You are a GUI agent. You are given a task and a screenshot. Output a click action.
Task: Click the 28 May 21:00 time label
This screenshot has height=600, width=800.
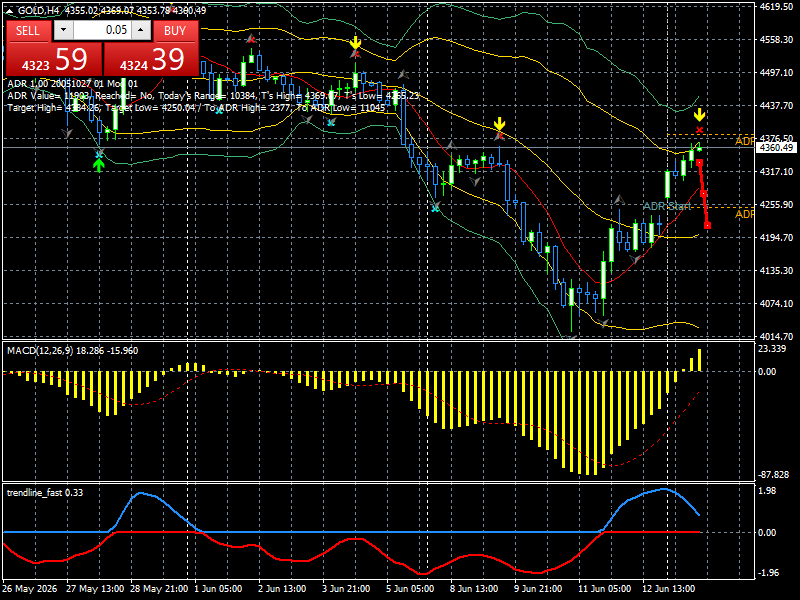pyautogui.click(x=159, y=588)
